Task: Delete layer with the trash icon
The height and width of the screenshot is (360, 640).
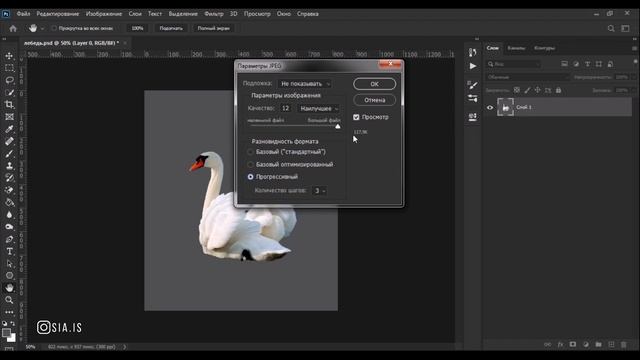Action: pos(624,344)
